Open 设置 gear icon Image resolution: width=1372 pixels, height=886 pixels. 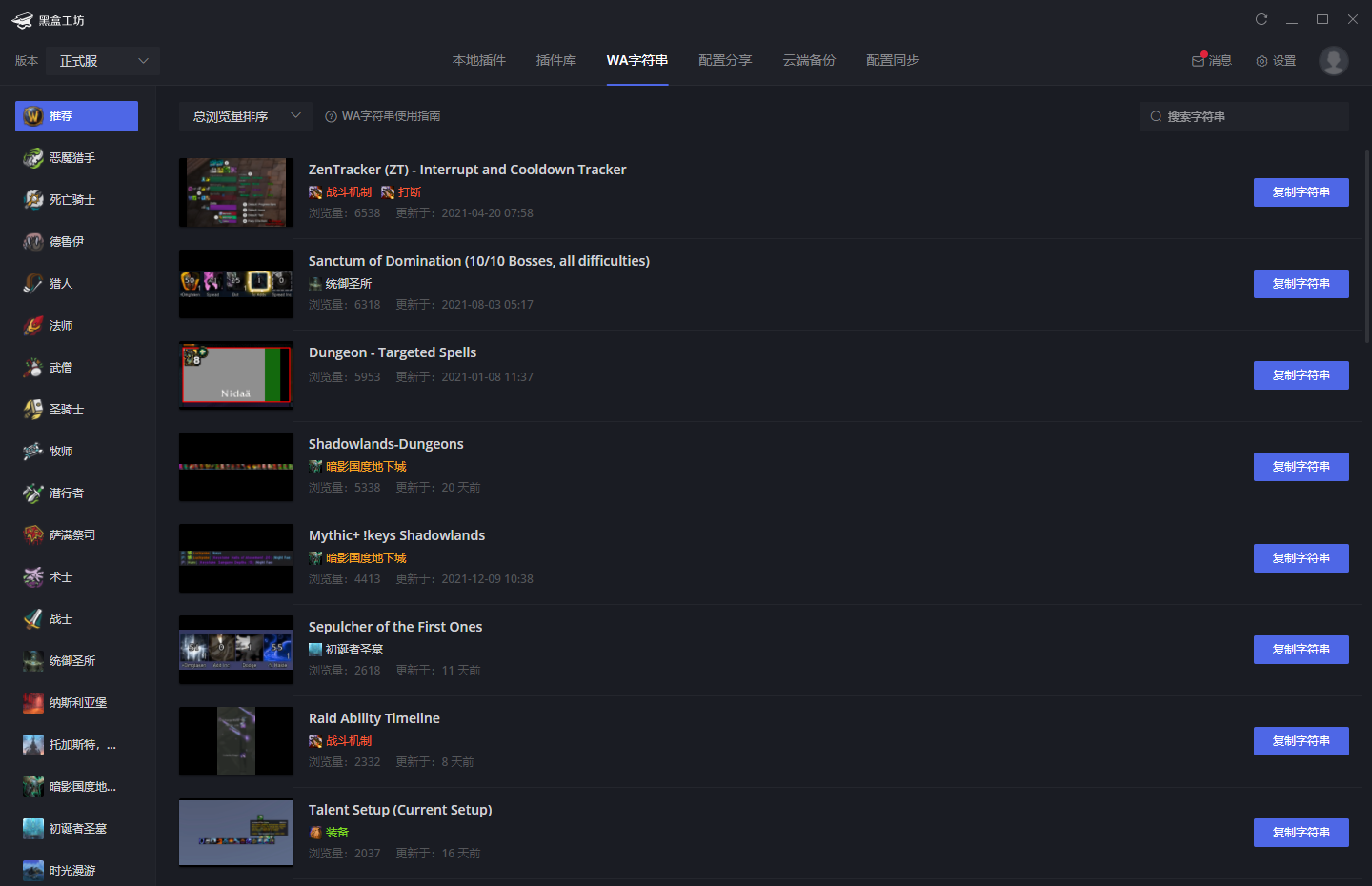pos(1262,61)
